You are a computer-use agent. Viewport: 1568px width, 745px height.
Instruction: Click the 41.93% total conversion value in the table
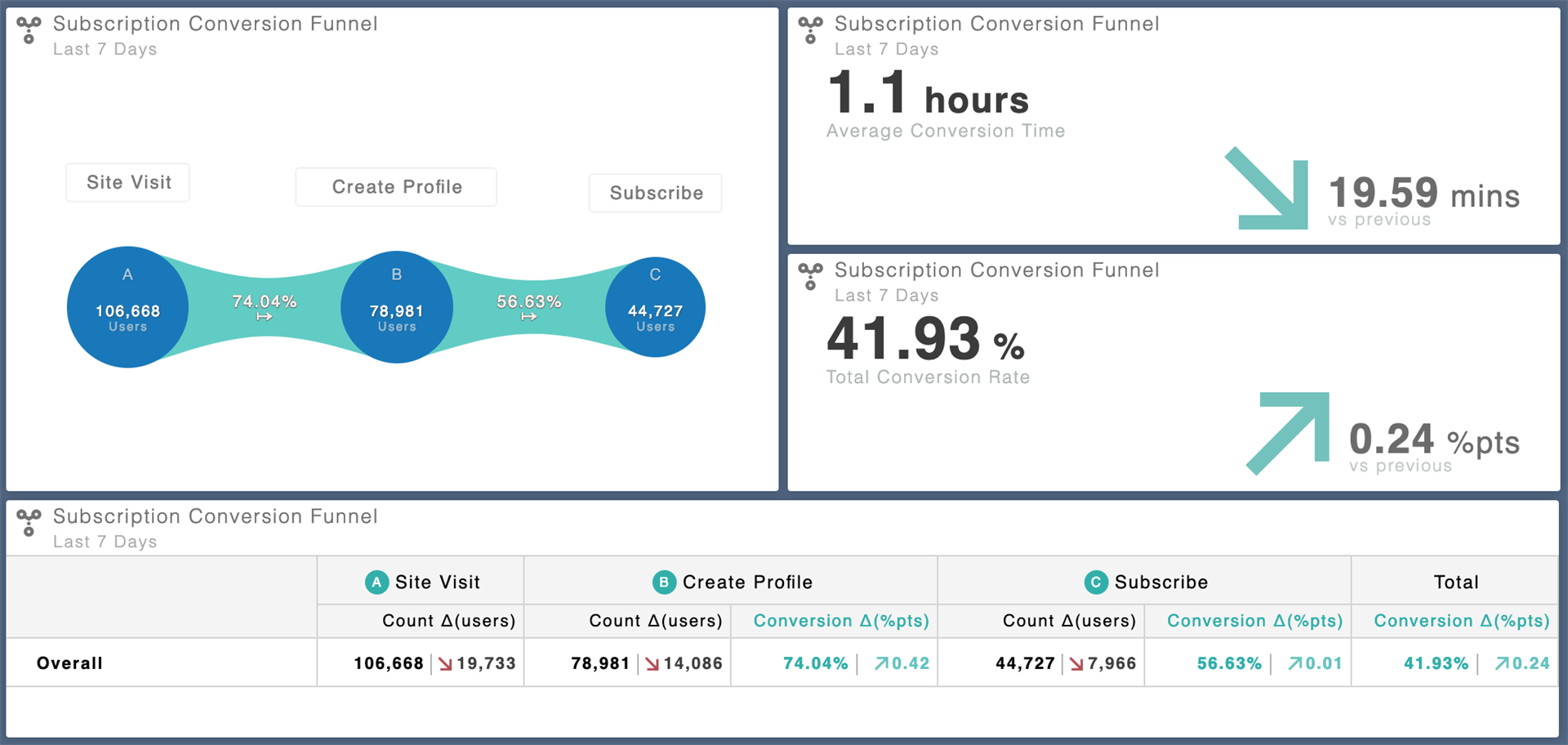(1436, 663)
